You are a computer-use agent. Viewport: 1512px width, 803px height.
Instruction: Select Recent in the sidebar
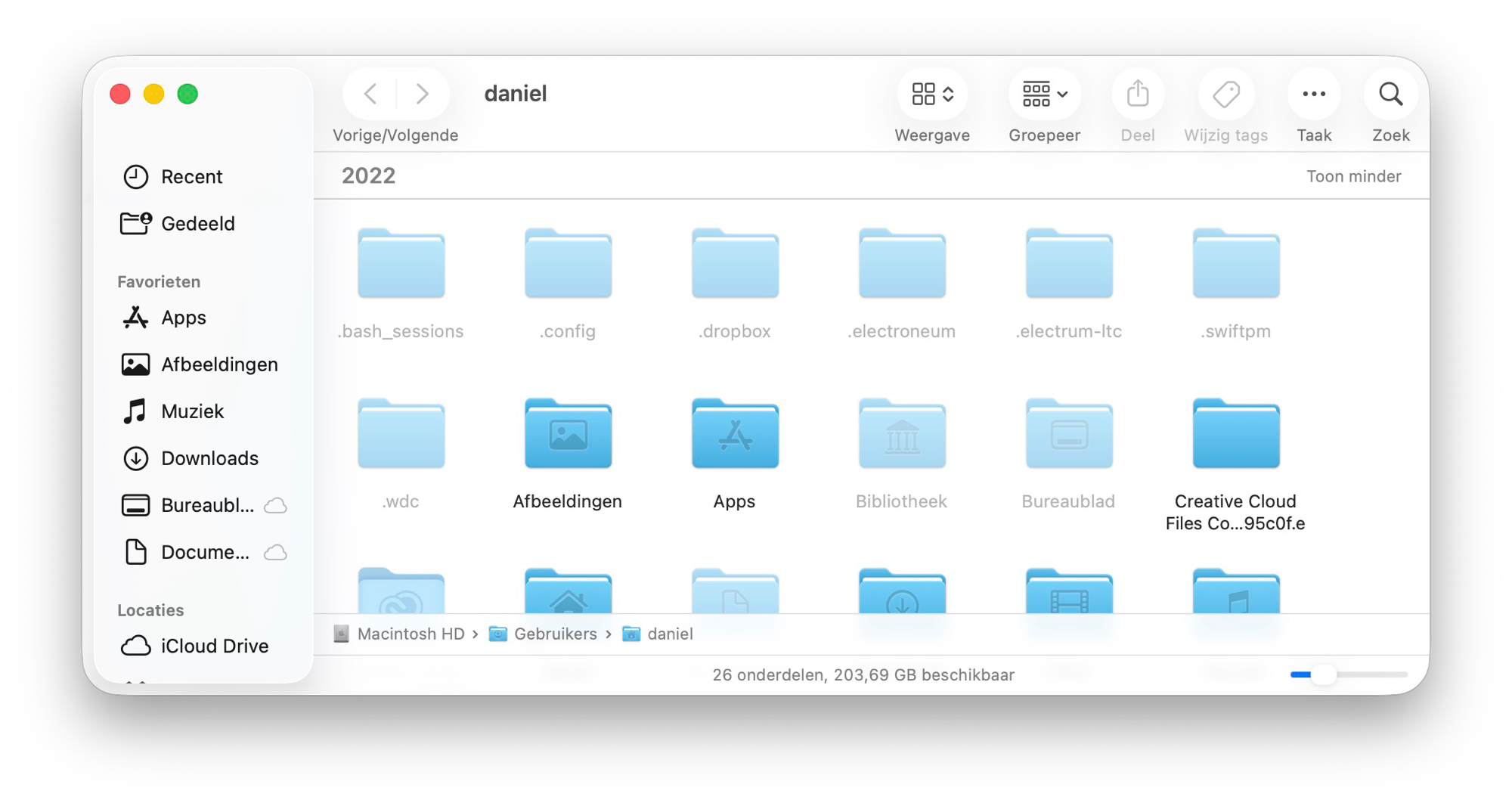(x=191, y=177)
